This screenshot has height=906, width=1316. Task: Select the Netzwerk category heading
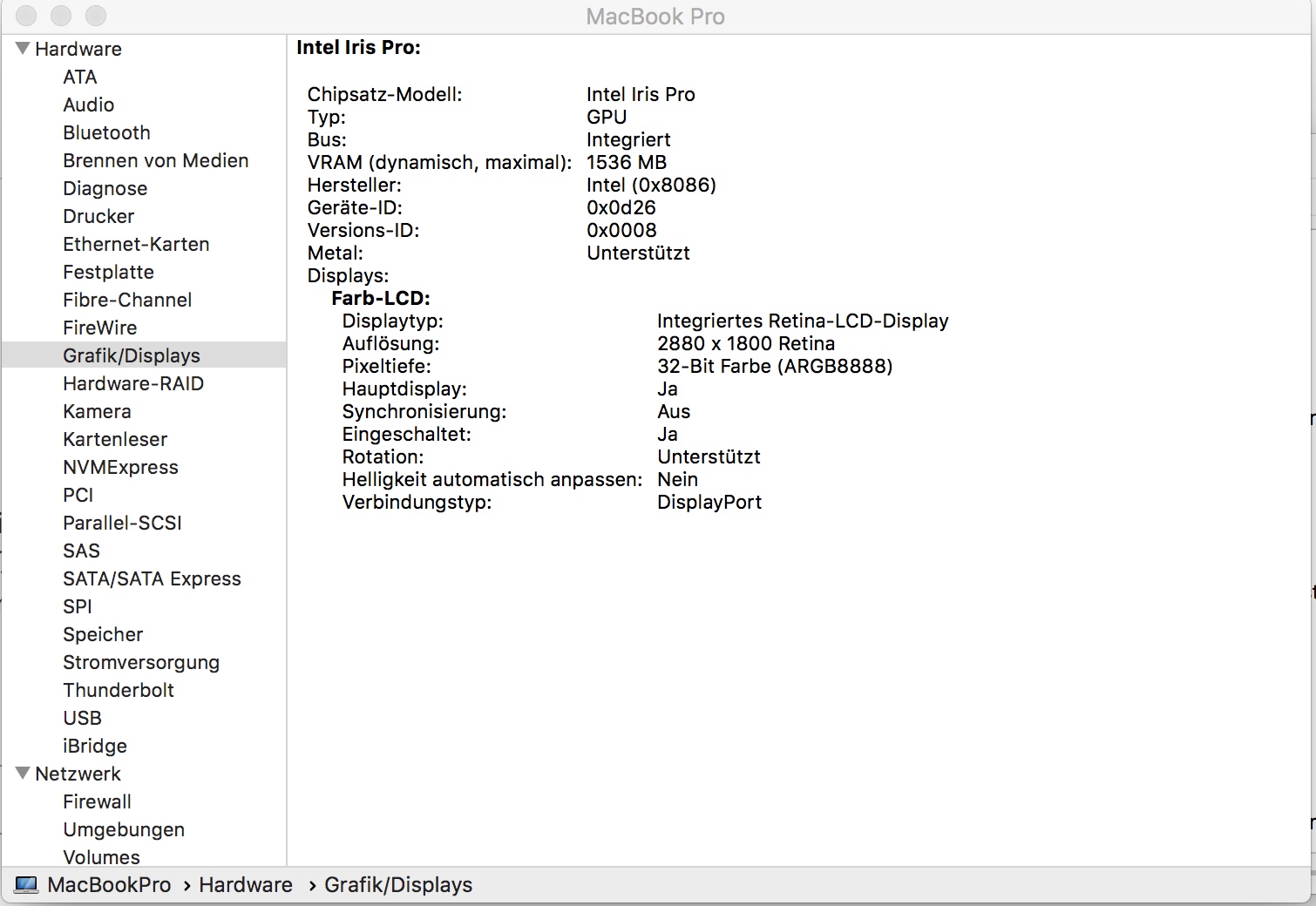(x=78, y=774)
